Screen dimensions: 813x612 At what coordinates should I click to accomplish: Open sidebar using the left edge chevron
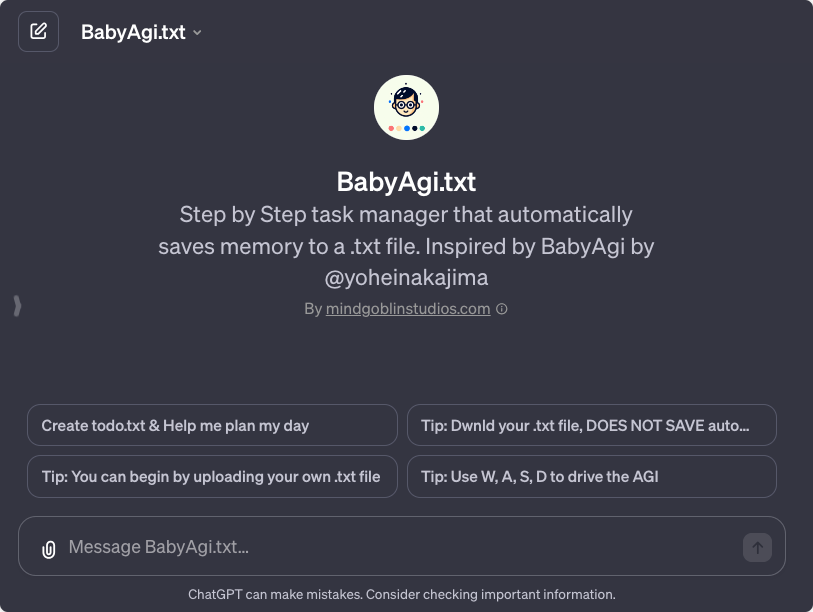(17, 306)
